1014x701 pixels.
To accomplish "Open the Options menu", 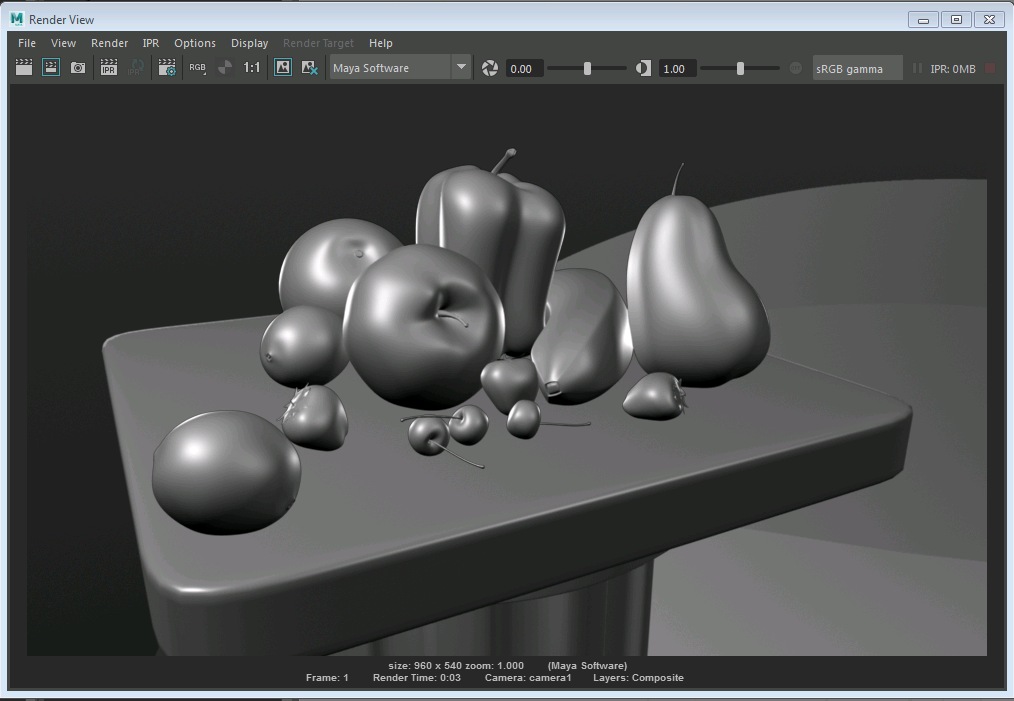I will [194, 43].
